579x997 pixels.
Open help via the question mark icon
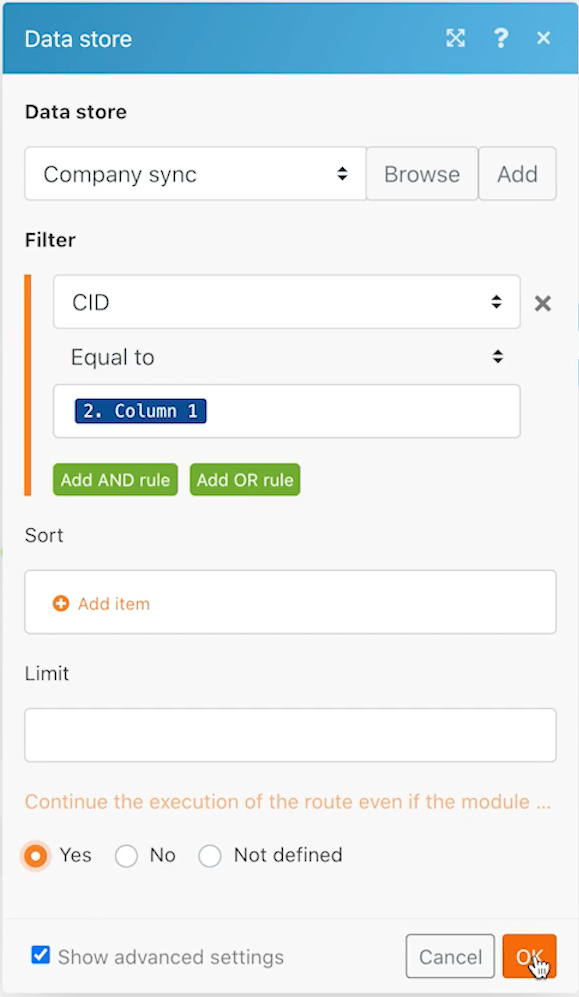coord(501,38)
